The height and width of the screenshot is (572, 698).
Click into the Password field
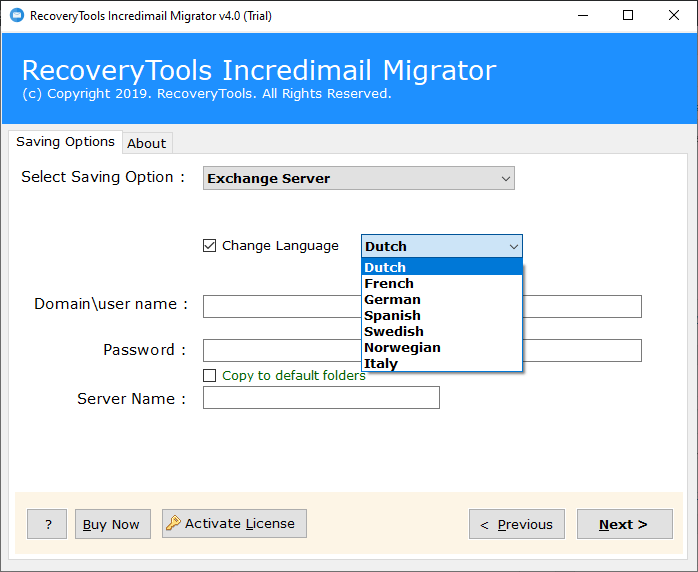pyautogui.click(x=422, y=350)
